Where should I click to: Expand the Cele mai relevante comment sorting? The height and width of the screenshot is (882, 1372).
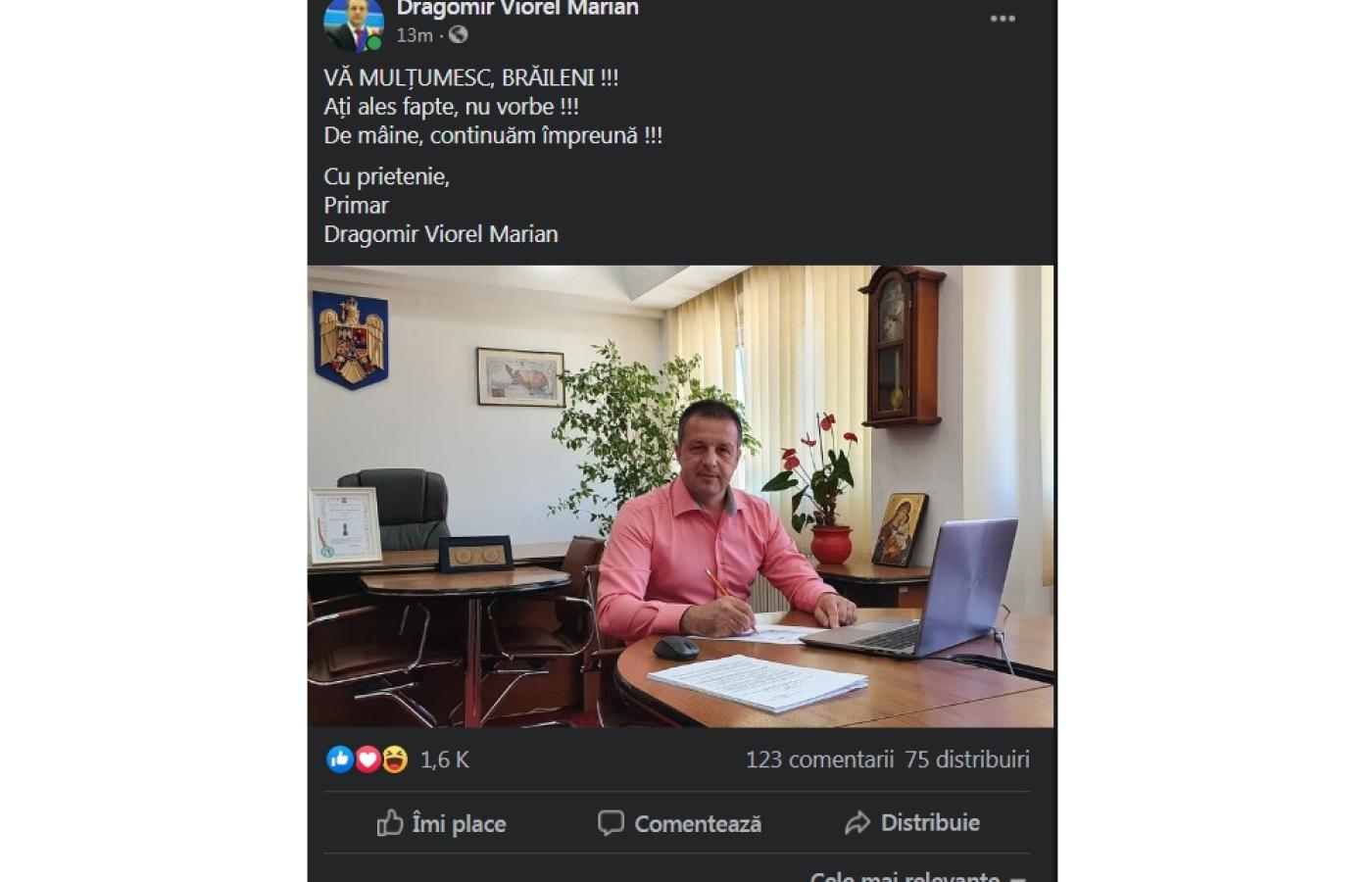918,875
